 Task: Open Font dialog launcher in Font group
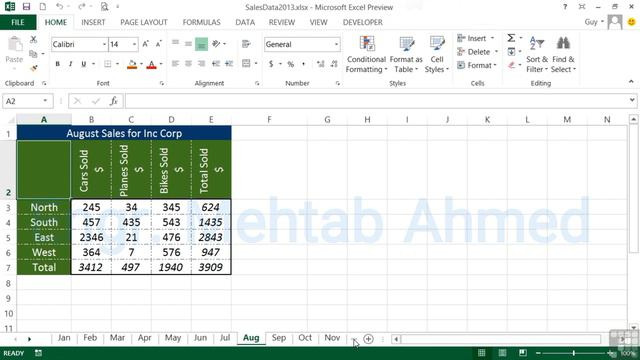pyautogui.click(x=162, y=83)
